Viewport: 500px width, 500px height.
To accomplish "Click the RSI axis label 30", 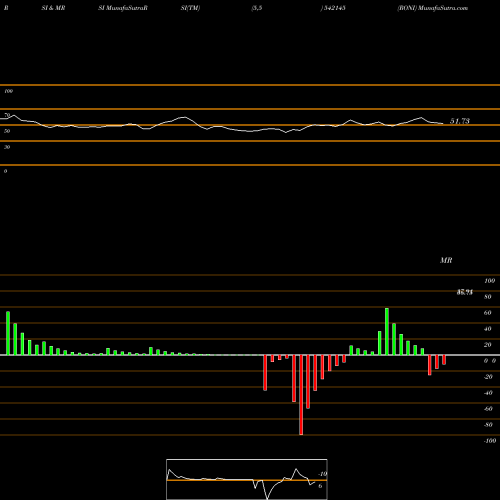I will (x=7, y=147).
